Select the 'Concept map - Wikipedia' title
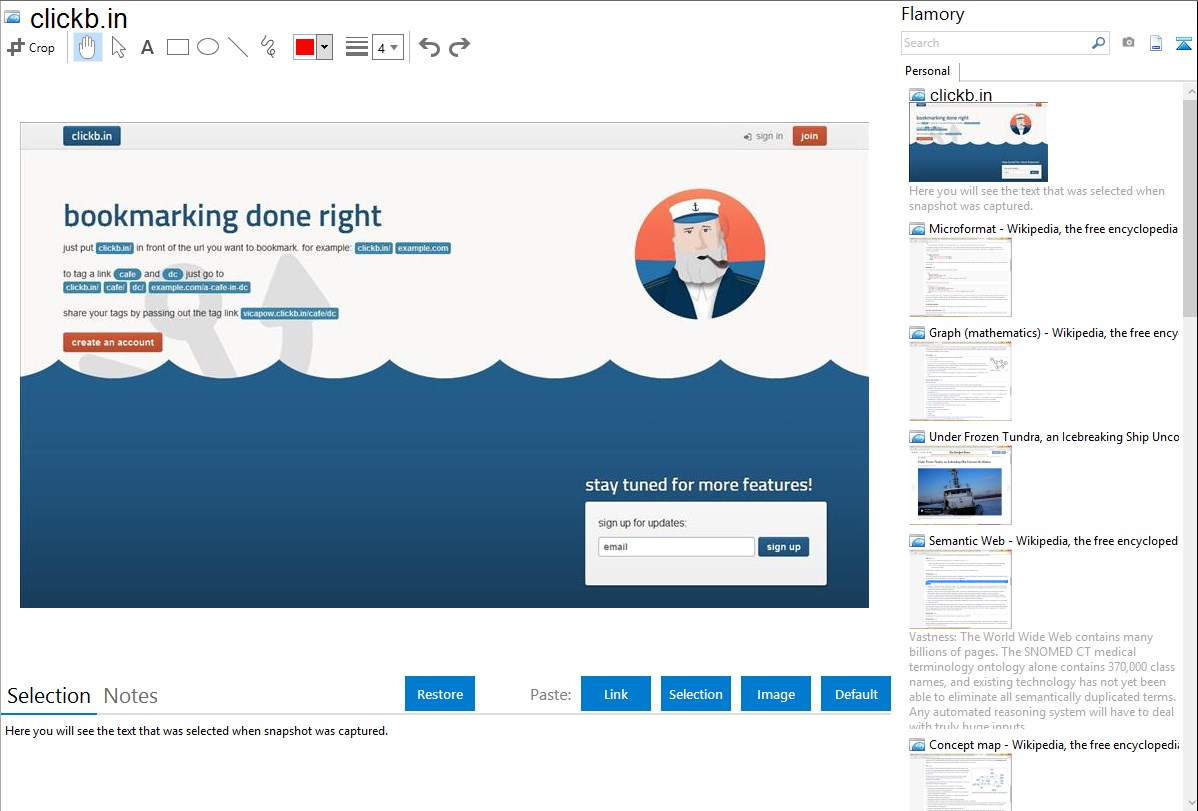 pos(1053,744)
